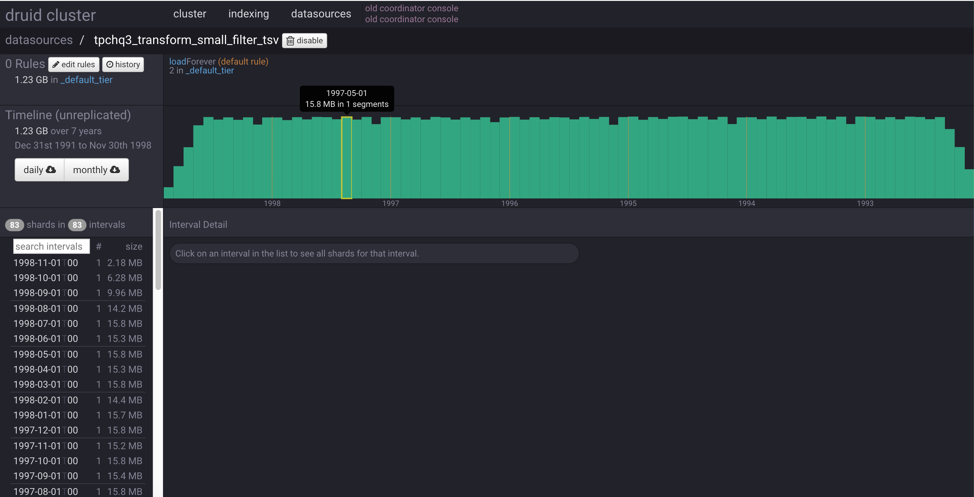Select interval 1998-10-01 row

[x=78, y=278]
